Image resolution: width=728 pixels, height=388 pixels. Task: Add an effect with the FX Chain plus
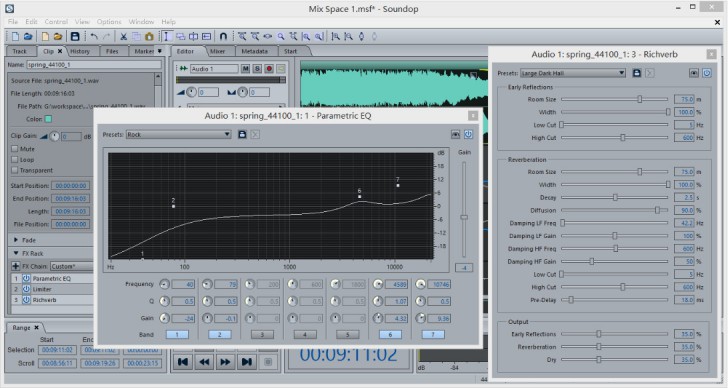point(16,266)
